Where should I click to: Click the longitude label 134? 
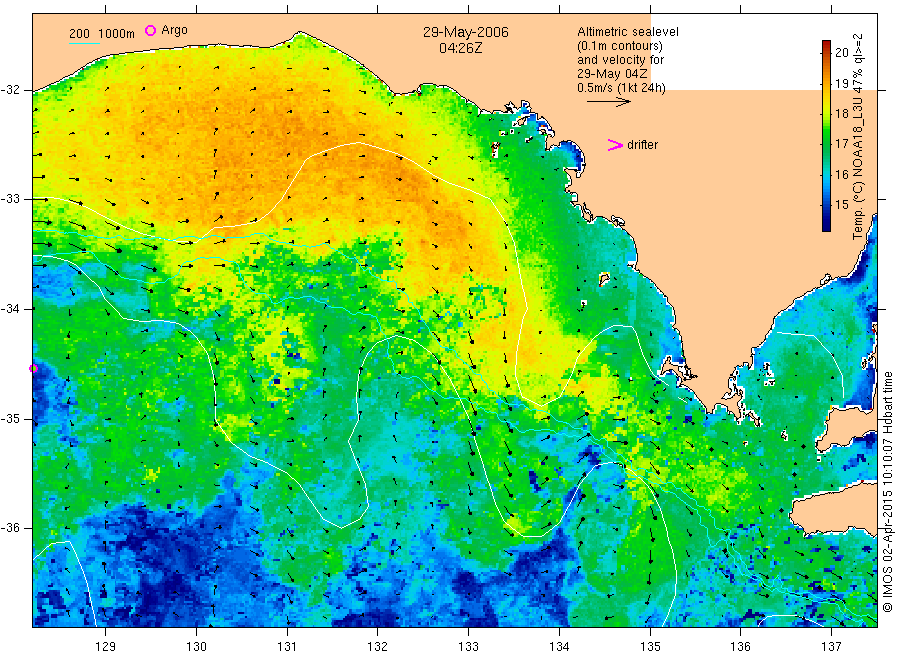click(559, 647)
